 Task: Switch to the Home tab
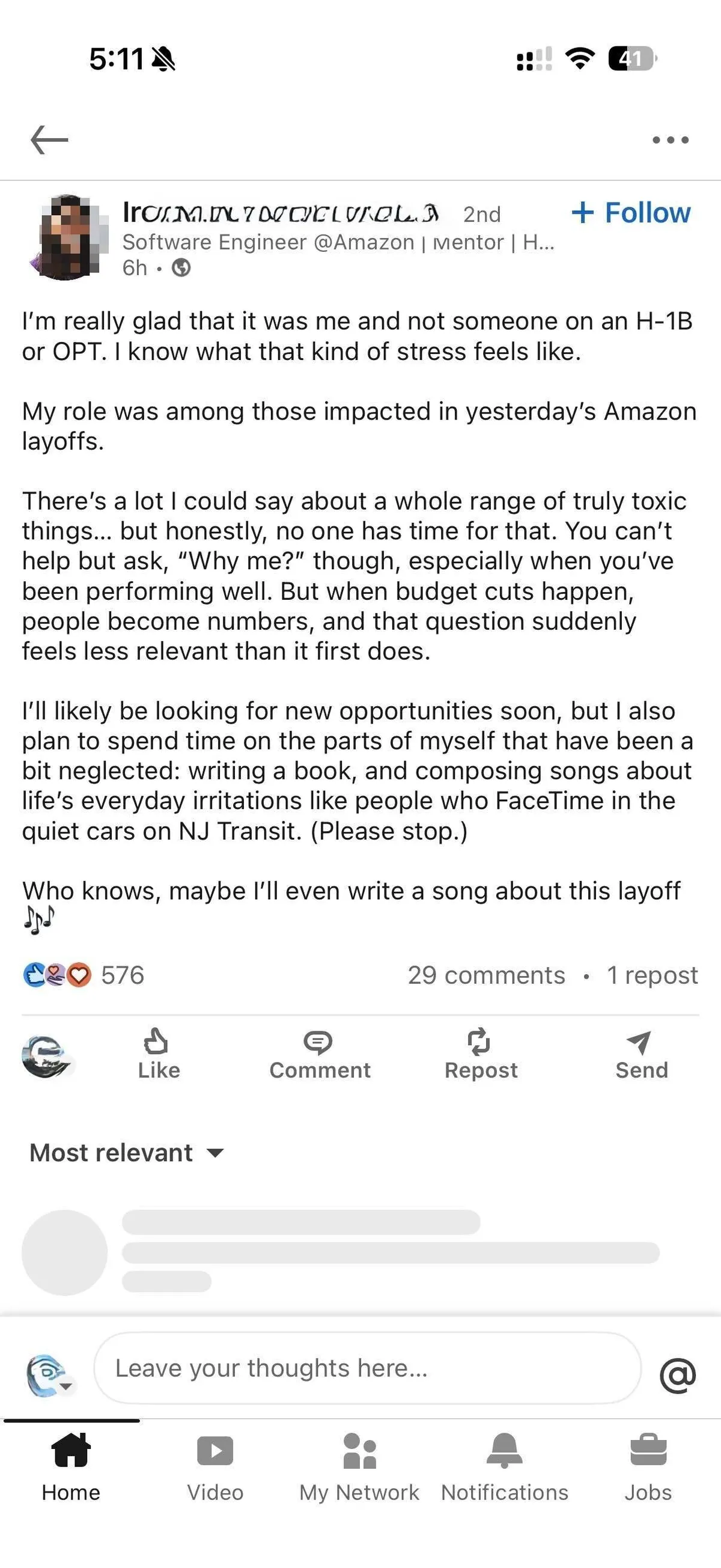click(71, 1466)
